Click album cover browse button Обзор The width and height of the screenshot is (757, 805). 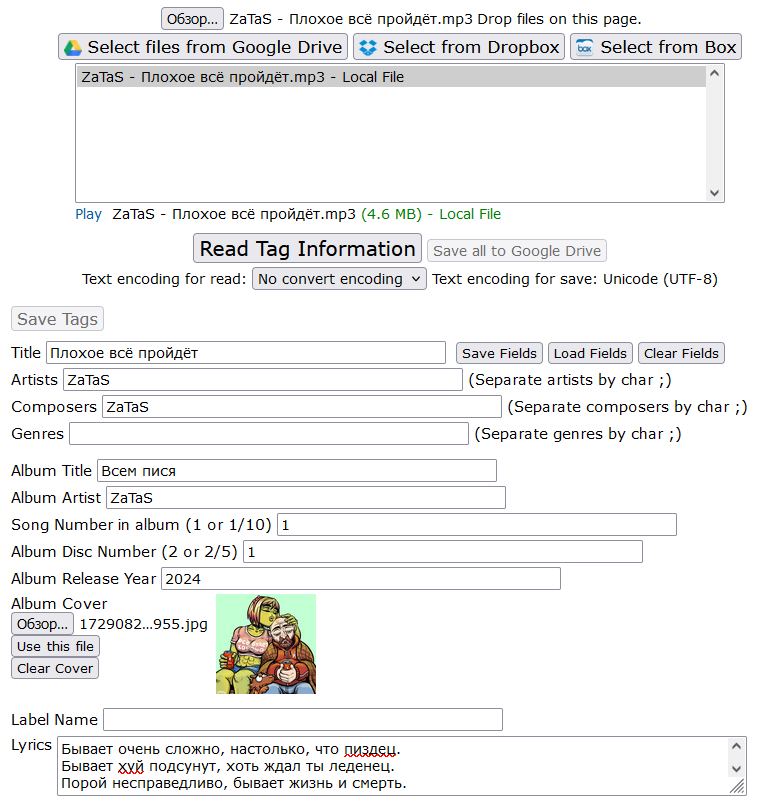[x=43, y=624]
